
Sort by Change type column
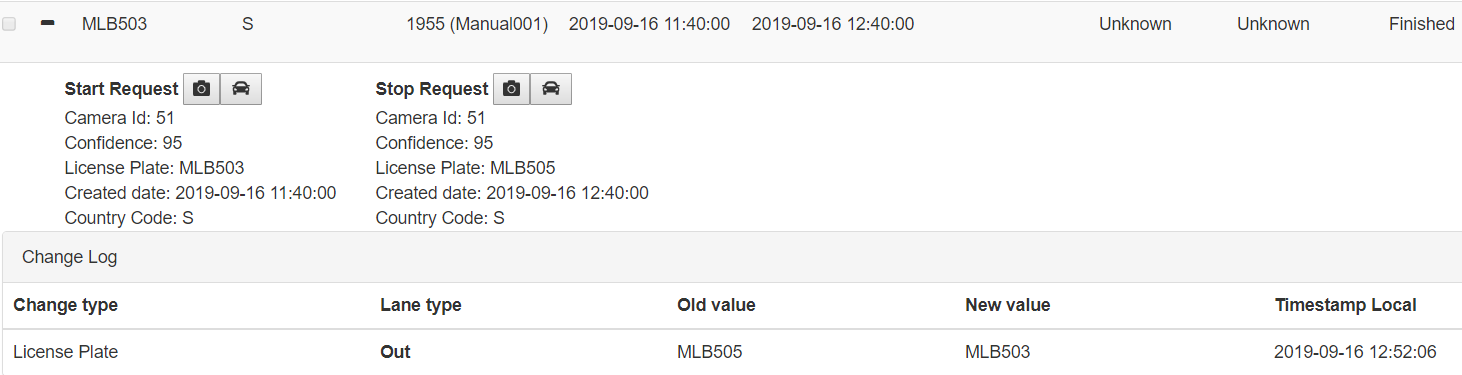pos(66,305)
